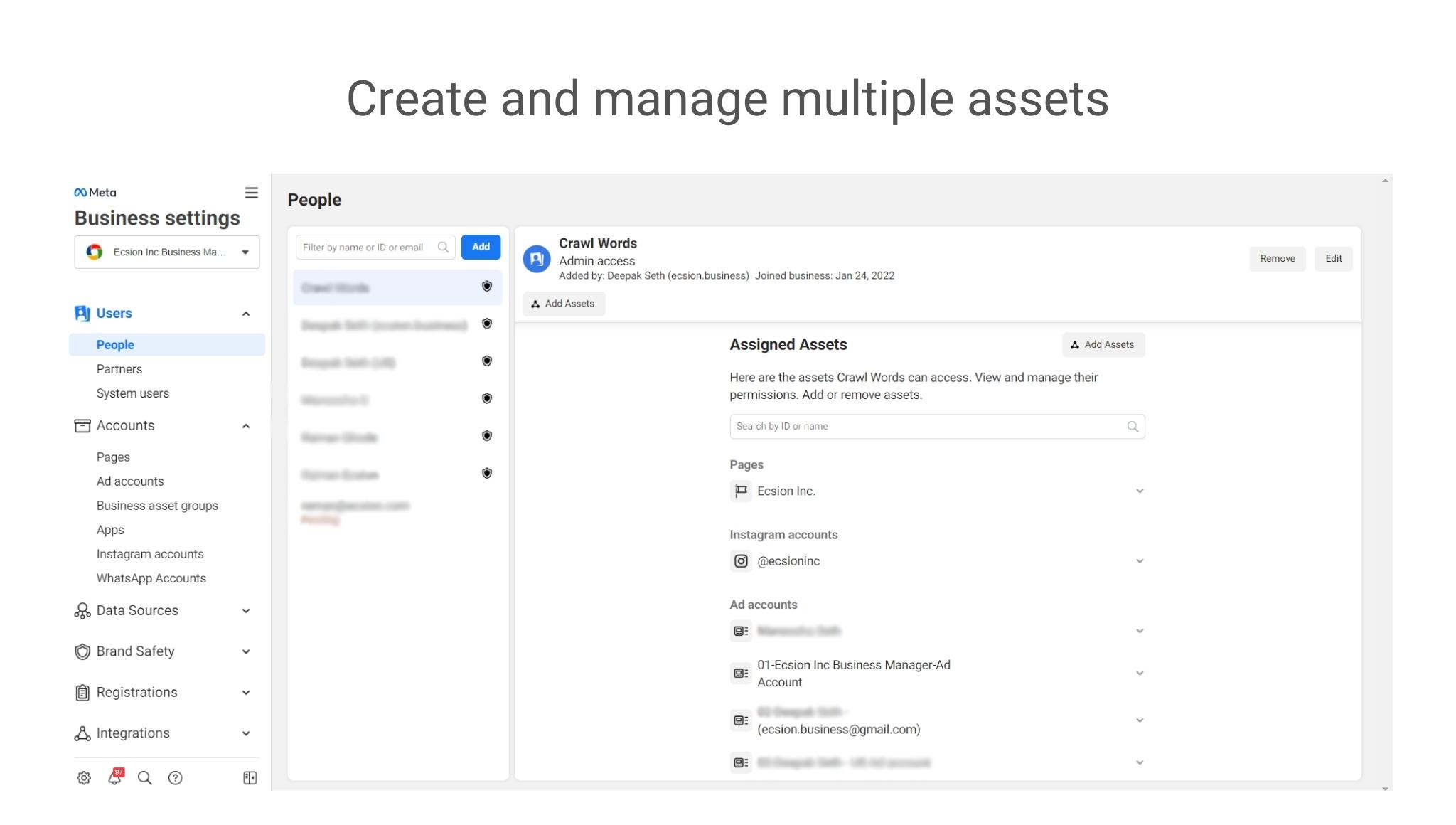Click the search magnifier icon in bottom toolbar
The height and width of the screenshot is (825, 1456).
144,778
